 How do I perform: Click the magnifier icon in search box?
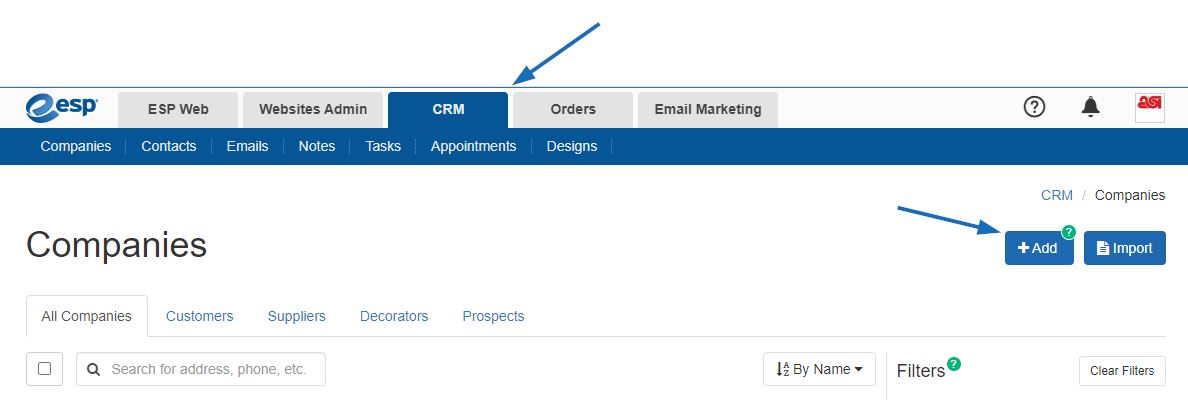(x=94, y=370)
